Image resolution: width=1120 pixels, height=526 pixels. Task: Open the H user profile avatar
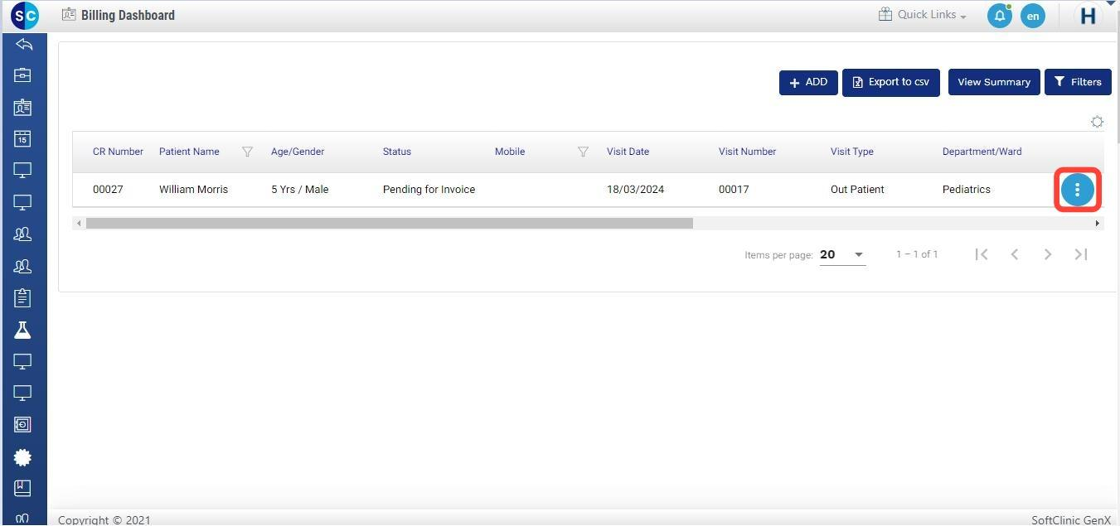click(x=1087, y=16)
